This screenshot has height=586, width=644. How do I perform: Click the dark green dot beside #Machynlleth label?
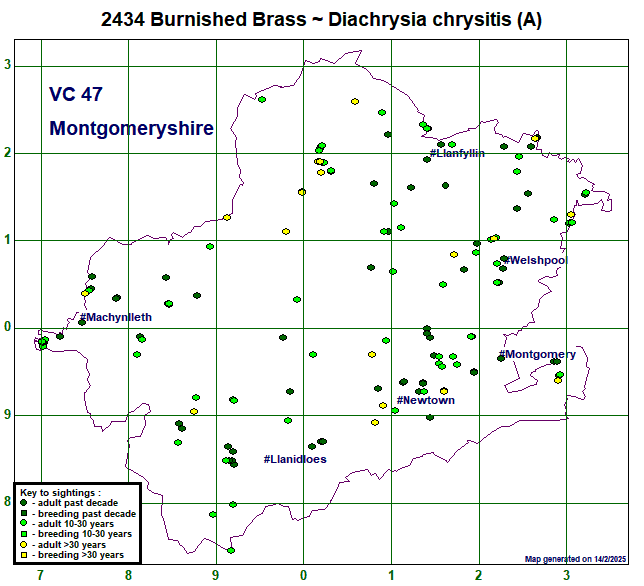coord(82,322)
